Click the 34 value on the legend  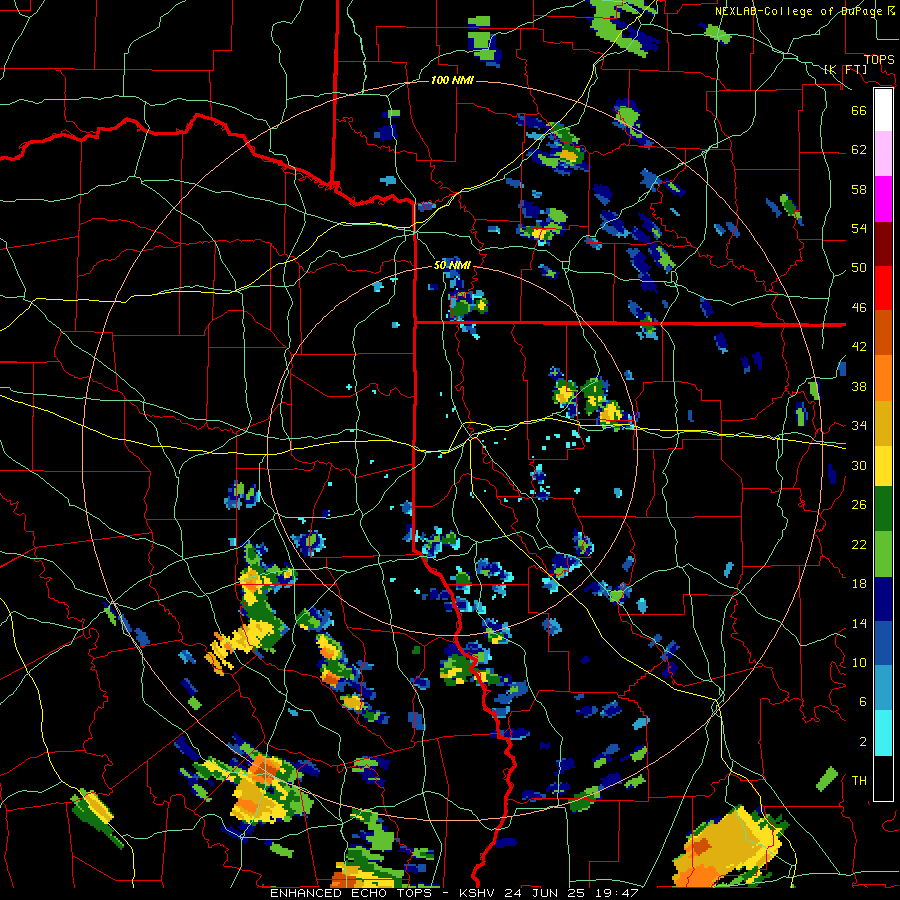[859, 426]
